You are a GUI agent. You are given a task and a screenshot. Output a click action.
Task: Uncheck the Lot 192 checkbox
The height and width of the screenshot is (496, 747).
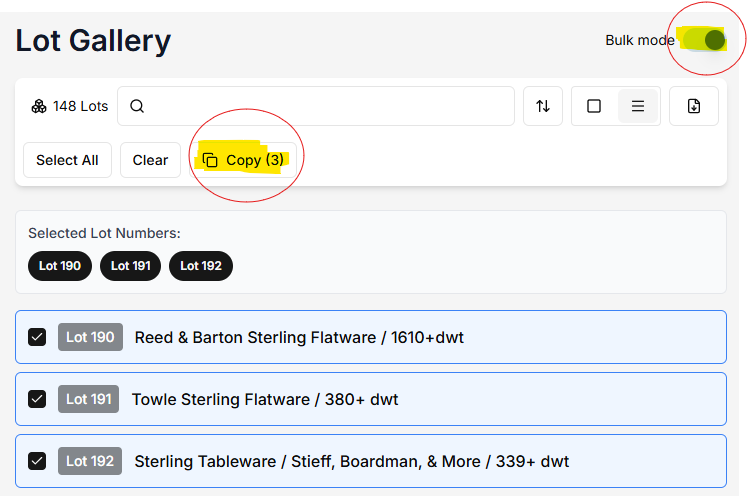click(x=37, y=461)
